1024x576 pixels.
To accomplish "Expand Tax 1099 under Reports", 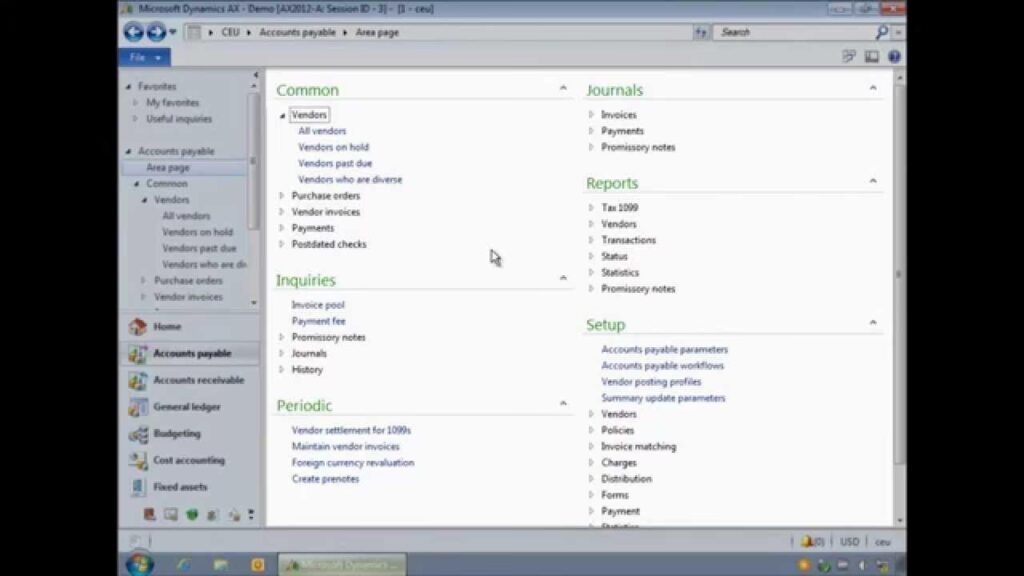I will 592,208.
